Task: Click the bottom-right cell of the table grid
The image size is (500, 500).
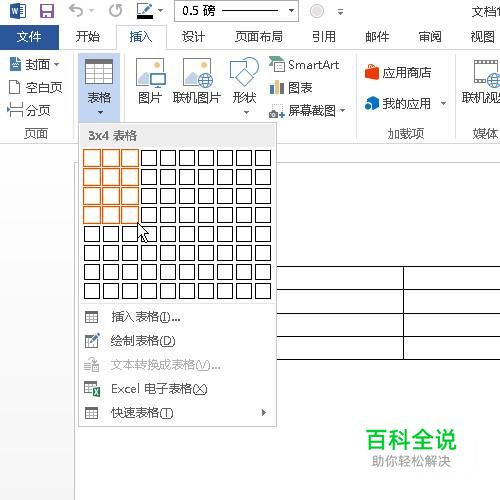Action: (263, 291)
